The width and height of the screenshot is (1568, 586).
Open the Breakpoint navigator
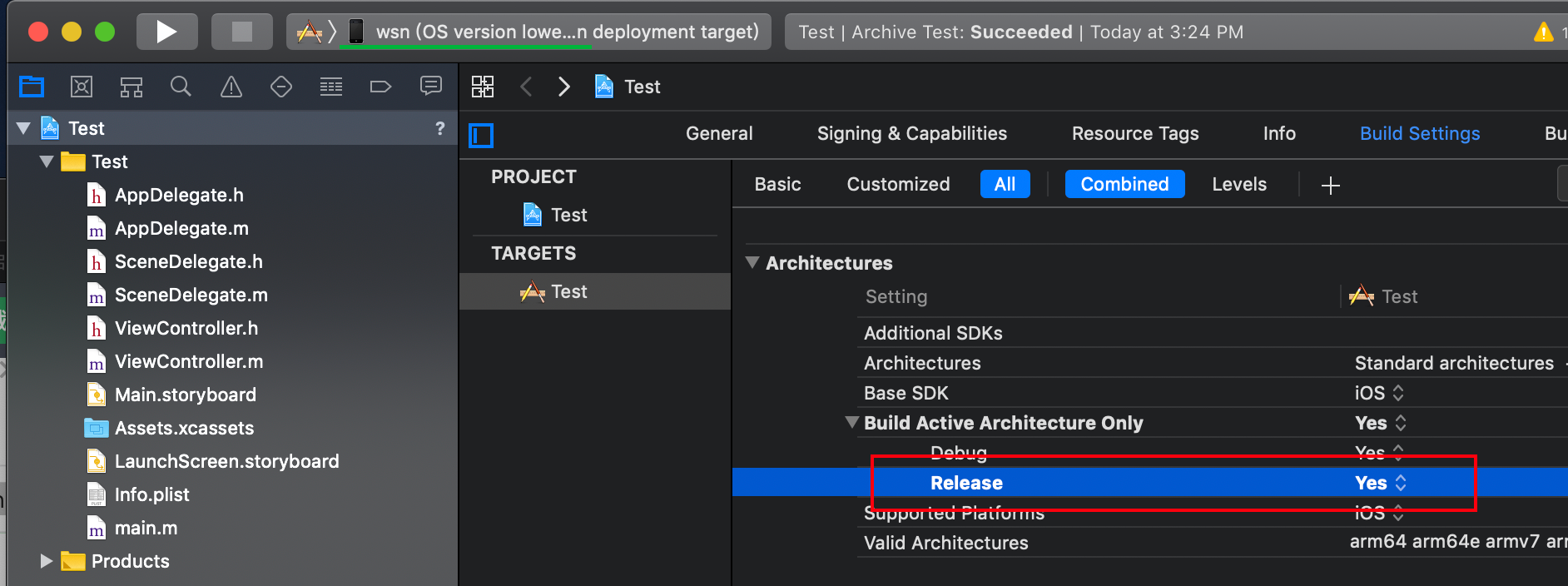click(x=380, y=87)
